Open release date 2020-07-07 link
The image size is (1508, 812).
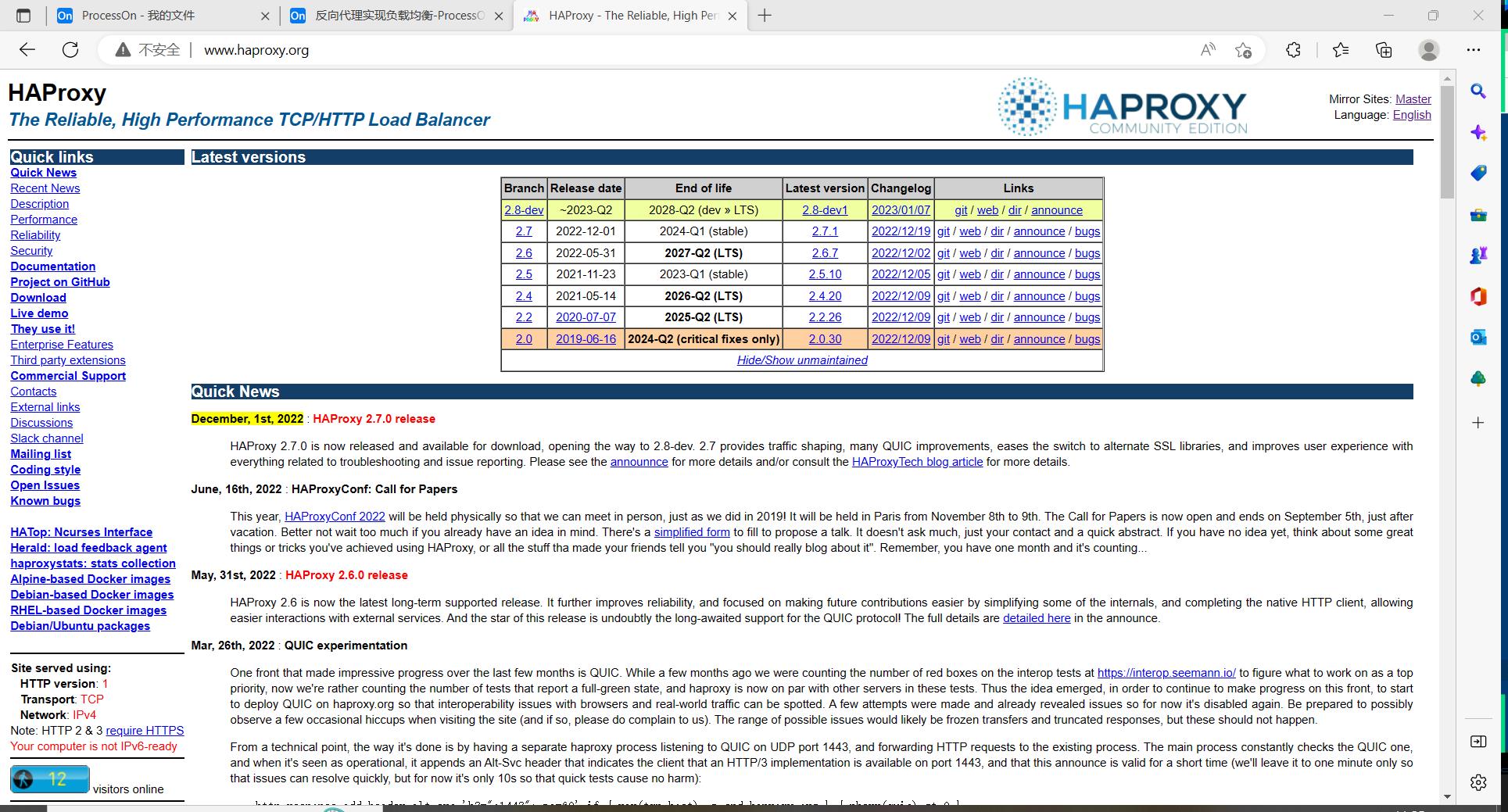click(586, 317)
